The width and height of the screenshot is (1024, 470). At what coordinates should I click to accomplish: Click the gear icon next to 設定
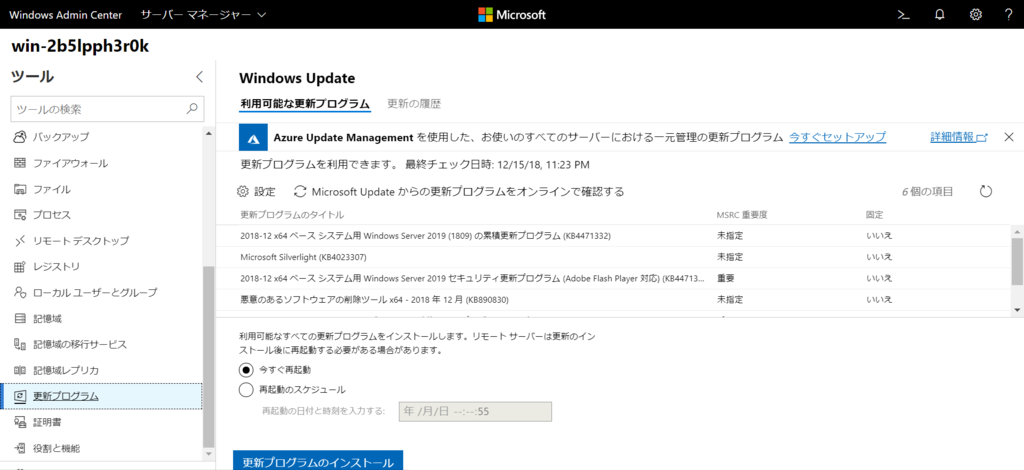click(243, 192)
